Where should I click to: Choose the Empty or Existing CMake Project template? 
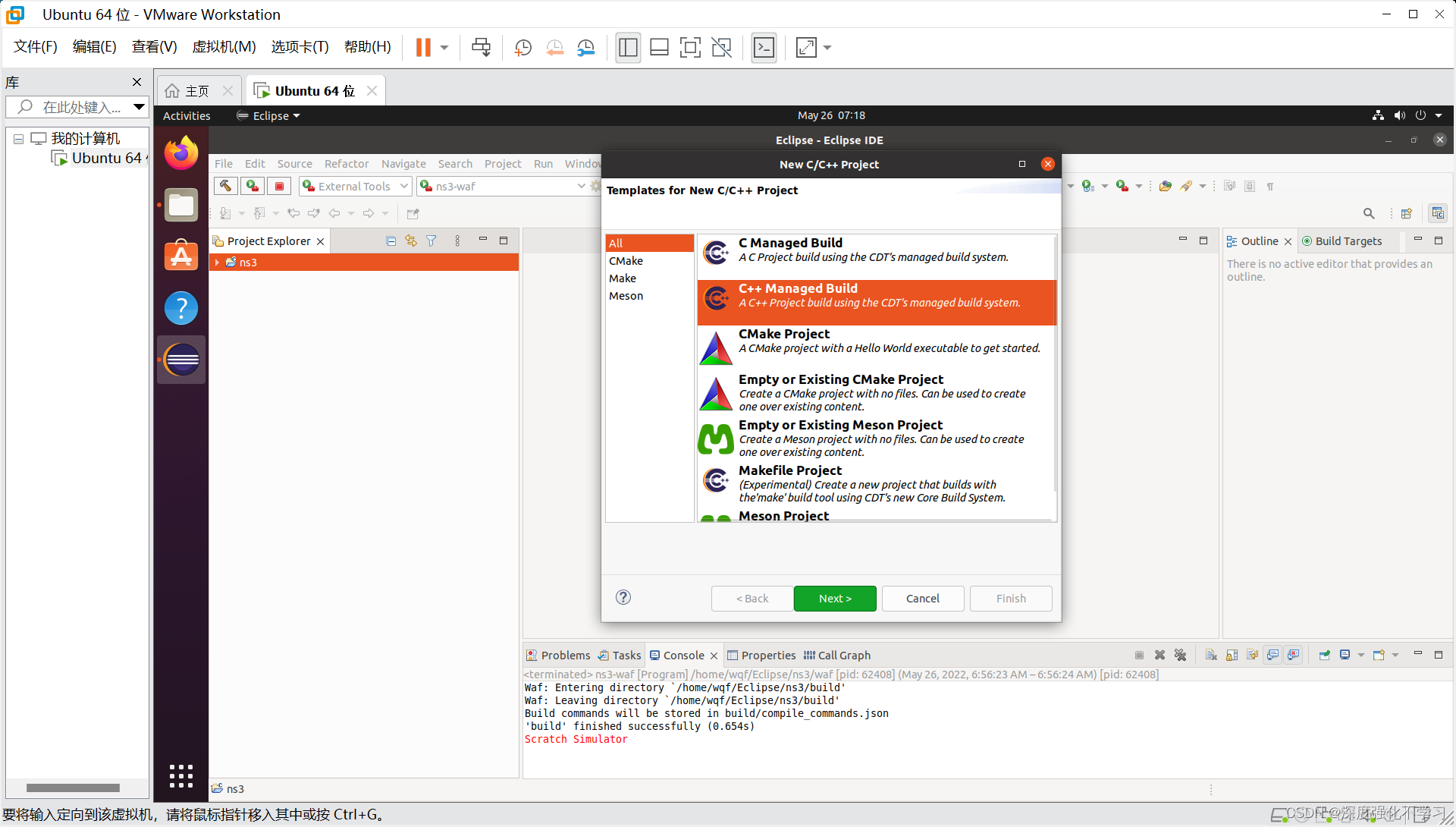tap(877, 393)
